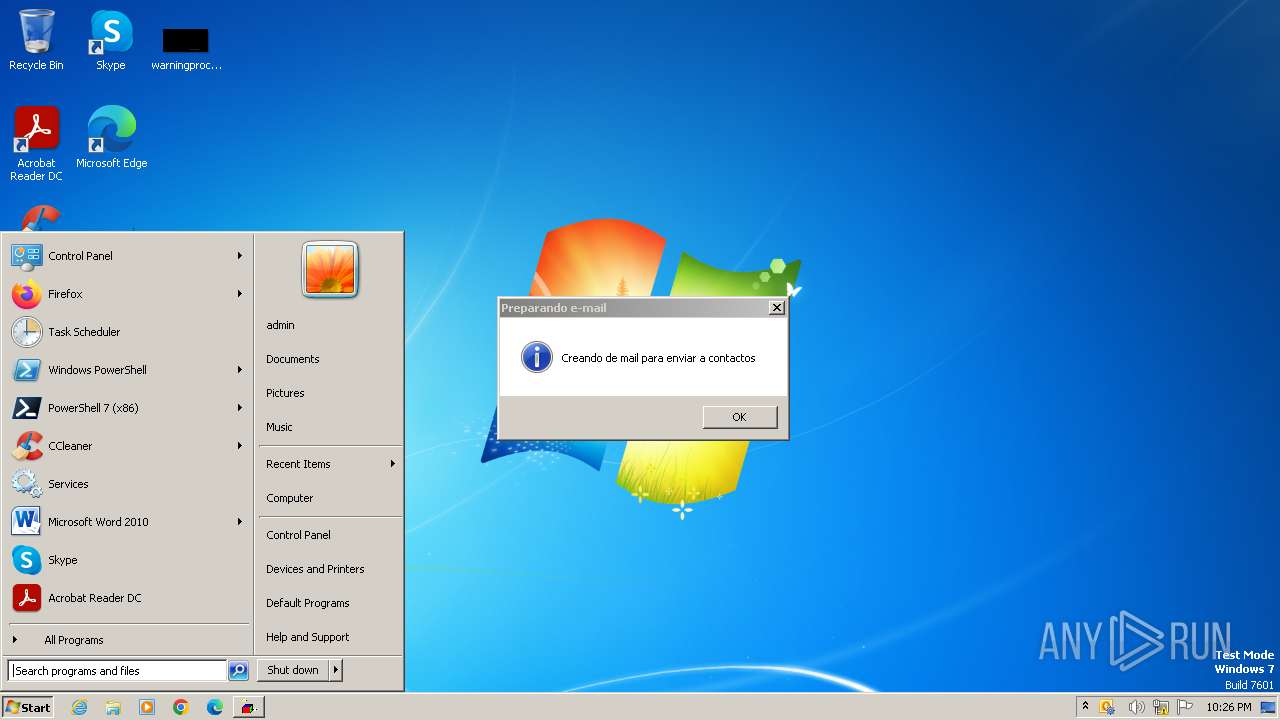Click the CCleaner icon in Start menu

26,446
